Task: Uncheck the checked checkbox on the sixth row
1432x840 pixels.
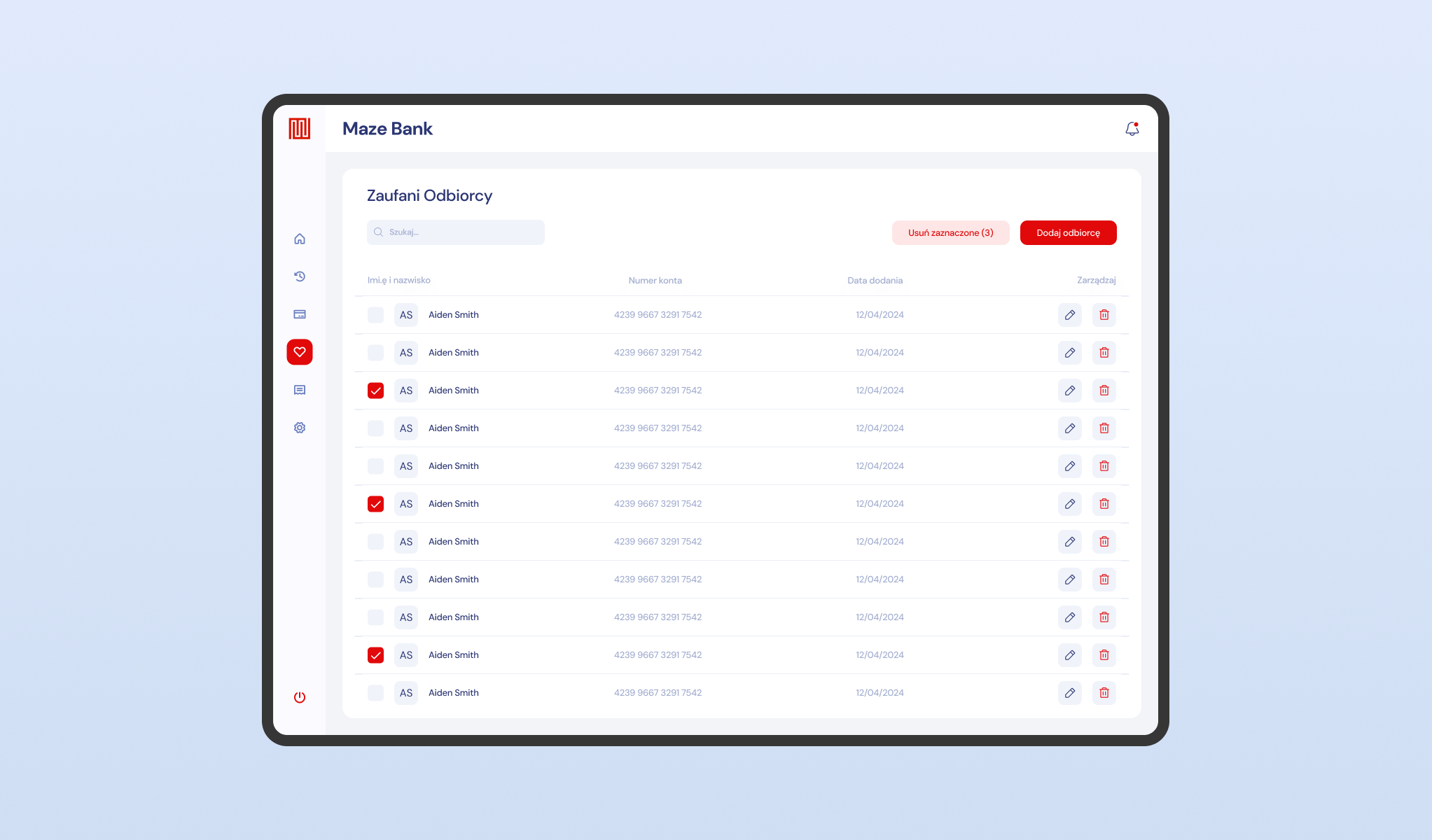Action: tap(375, 503)
